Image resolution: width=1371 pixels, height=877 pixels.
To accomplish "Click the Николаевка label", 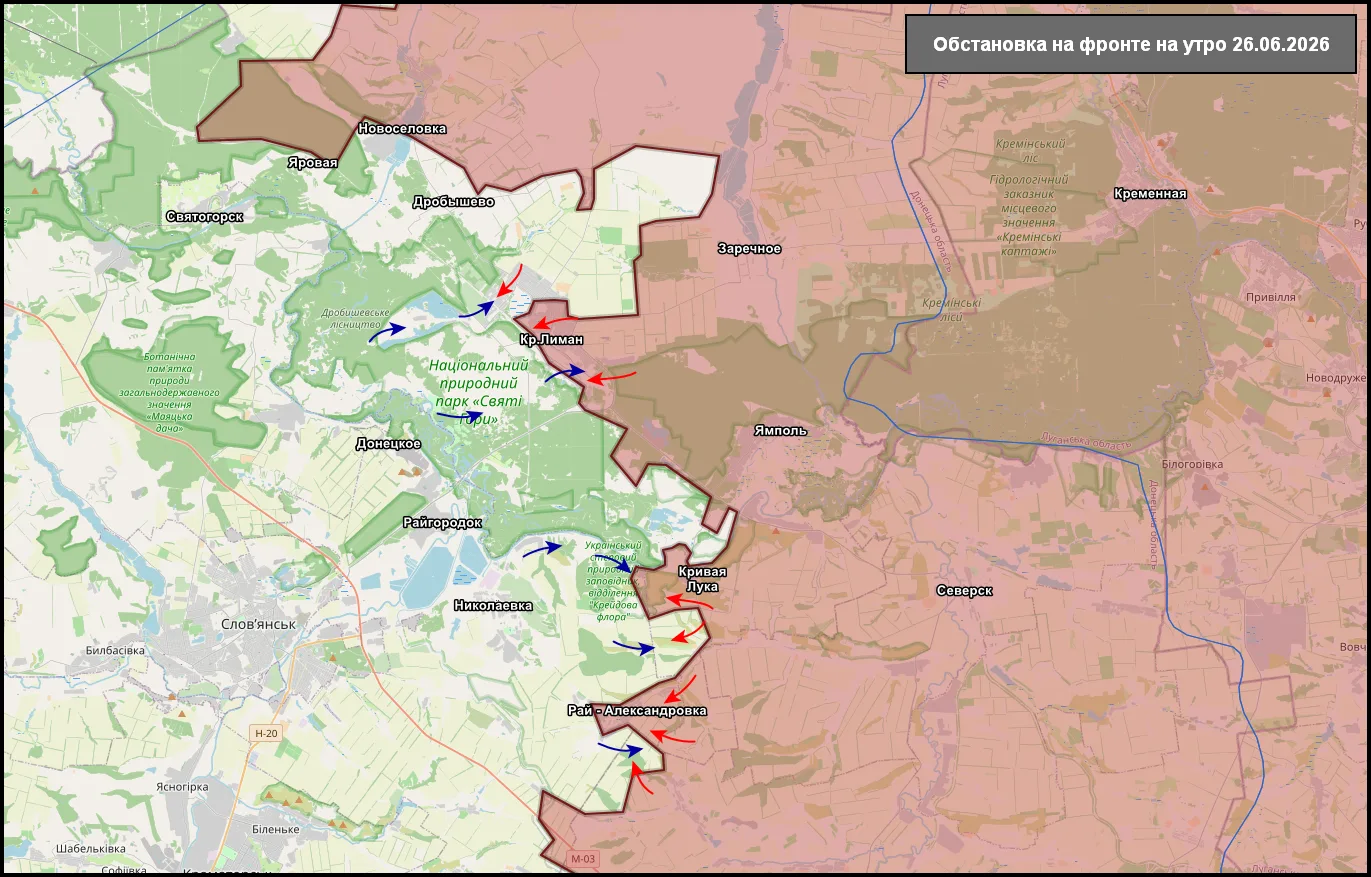I will tap(493, 605).
